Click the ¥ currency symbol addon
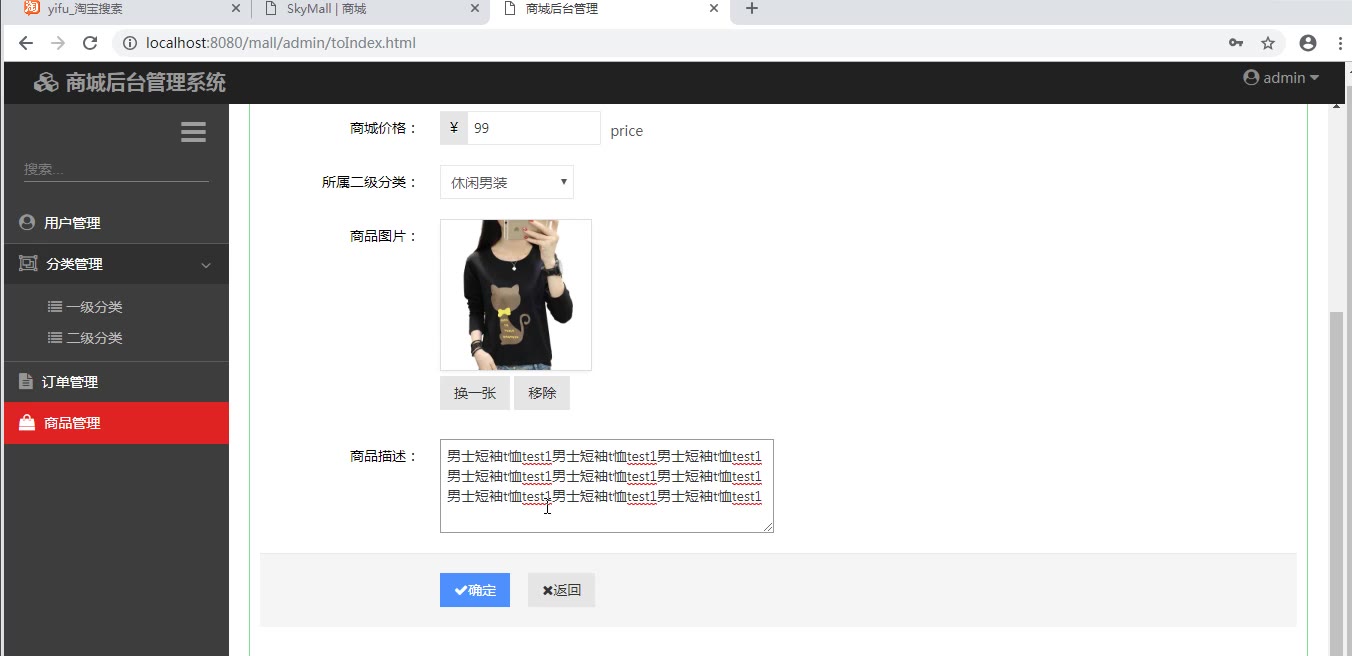The height and width of the screenshot is (656, 1352). pyautogui.click(x=454, y=128)
